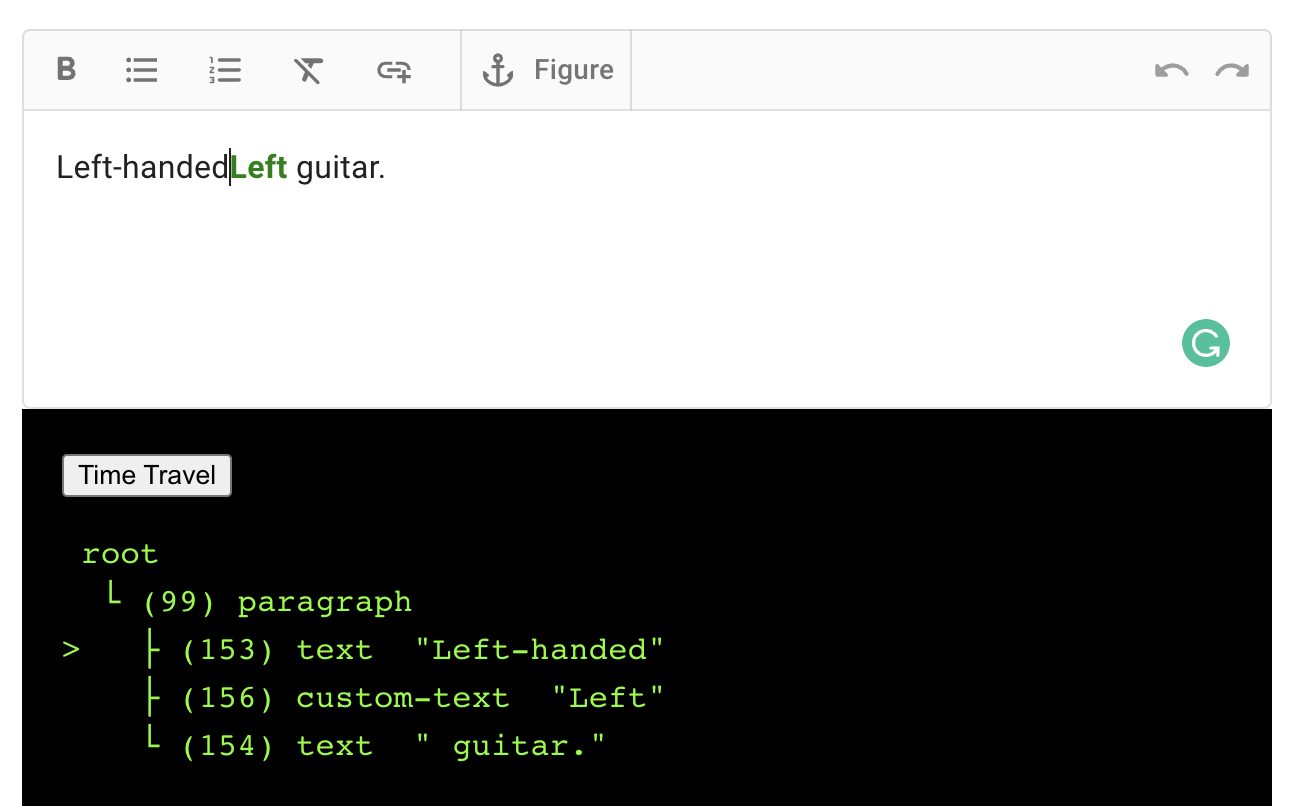Click the ">" marker beside the selected node
Viewport: 1304px width, 806px height.
coord(70,649)
